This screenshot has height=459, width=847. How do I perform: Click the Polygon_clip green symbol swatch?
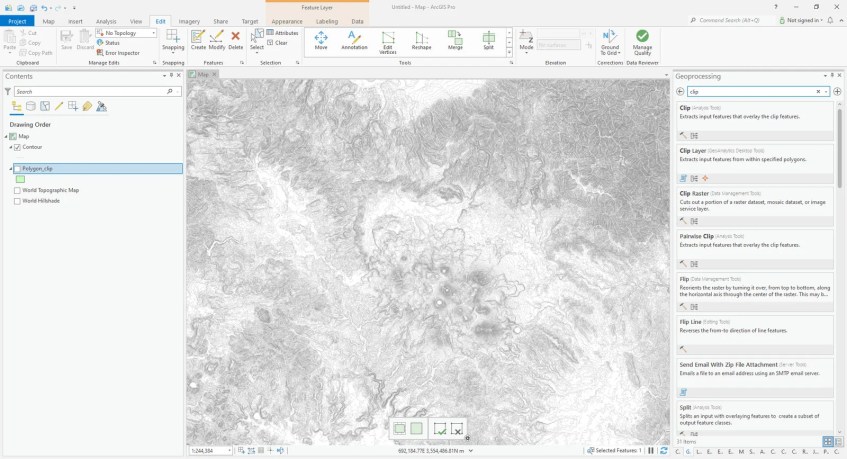(21, 179)
